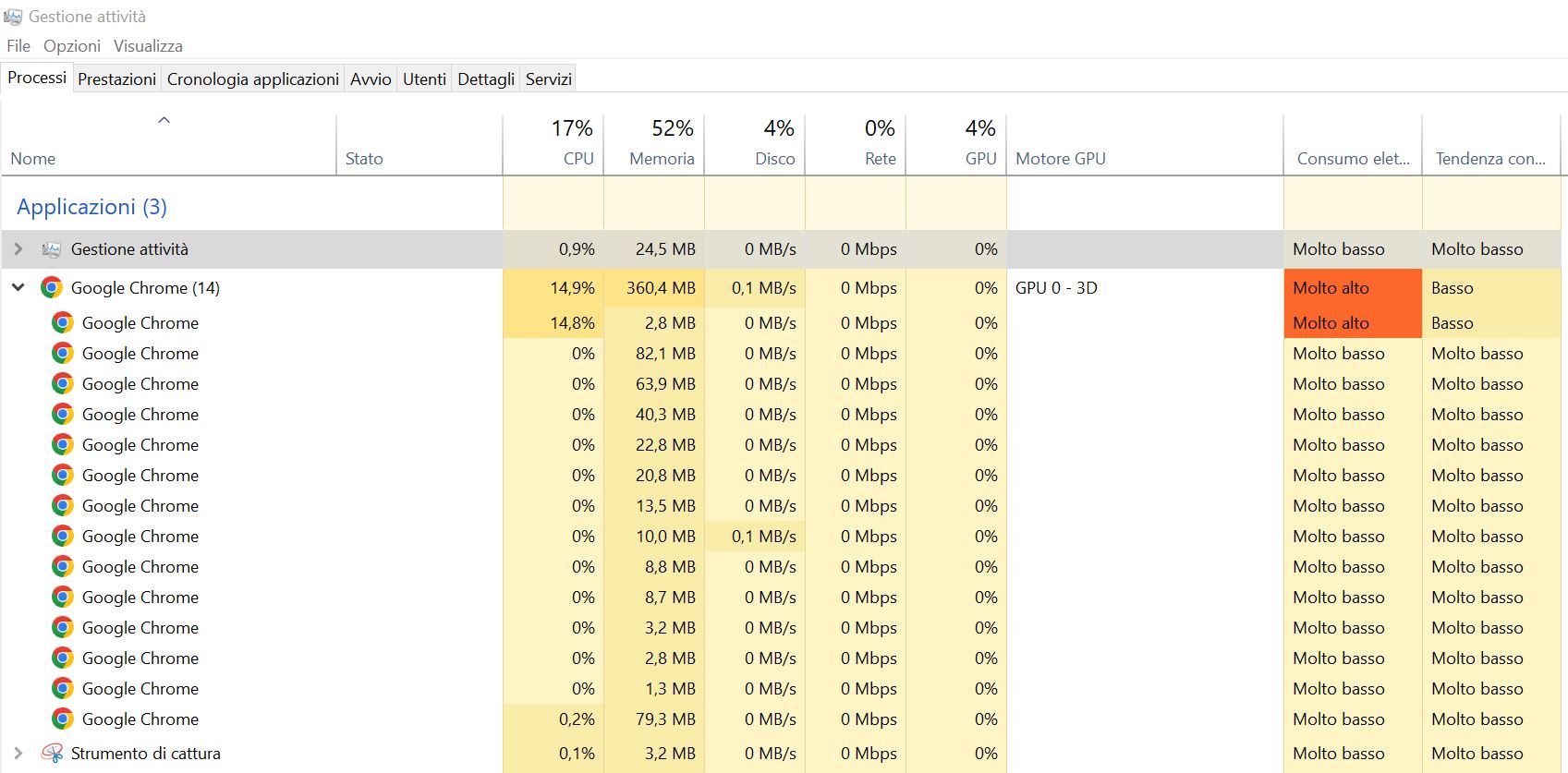Open the Visualizza menu
Screen dimensions: 1568x773
click(148, 46)
